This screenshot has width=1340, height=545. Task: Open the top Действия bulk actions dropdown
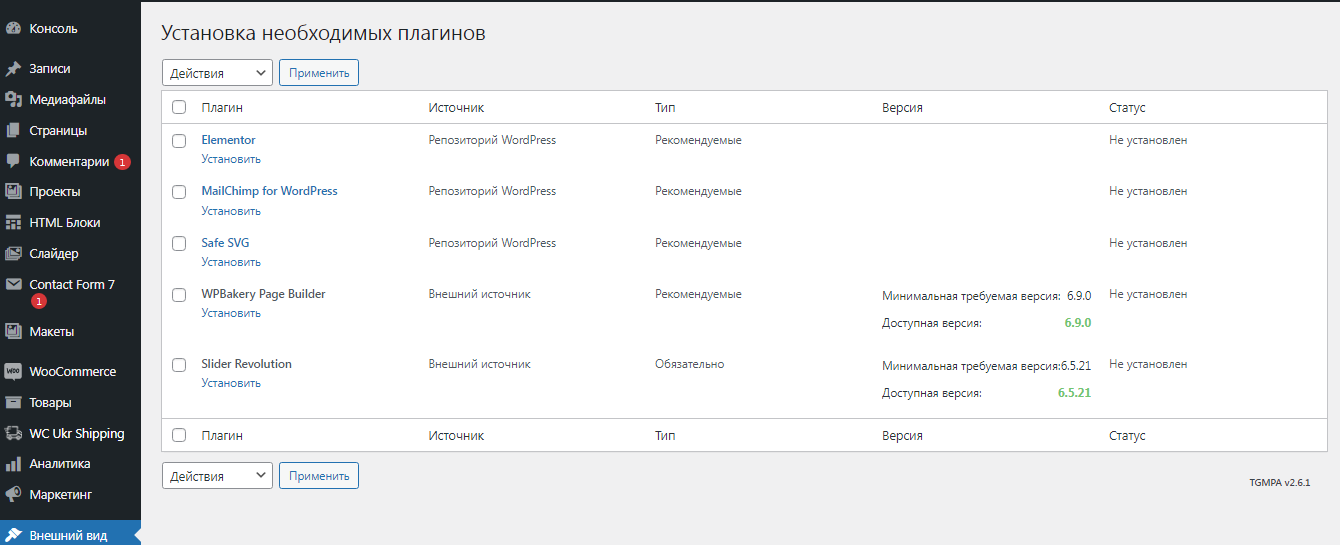point(217,73)
